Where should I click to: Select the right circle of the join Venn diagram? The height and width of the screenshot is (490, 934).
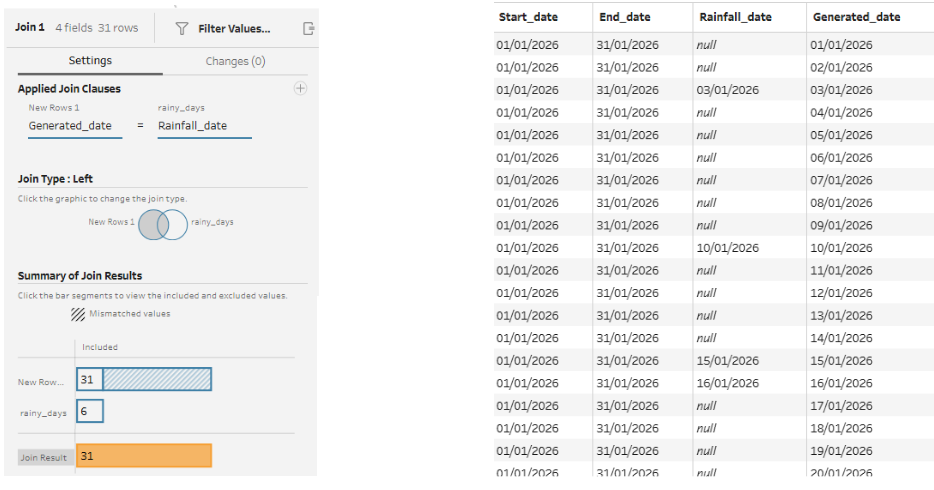pyautogui.click(x=177, y=224)
